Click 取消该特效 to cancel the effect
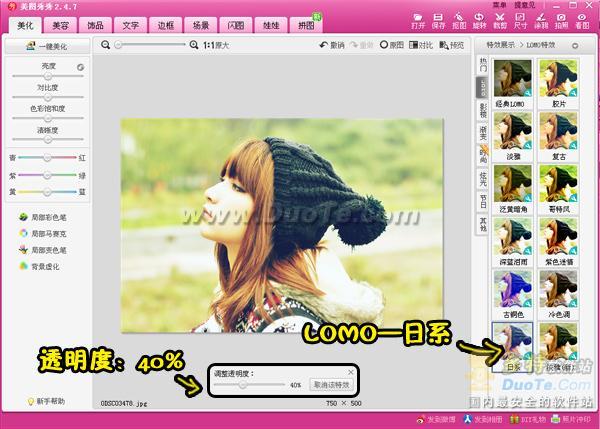Viewport: 600px width, 429px height. [x=332, y=385]
